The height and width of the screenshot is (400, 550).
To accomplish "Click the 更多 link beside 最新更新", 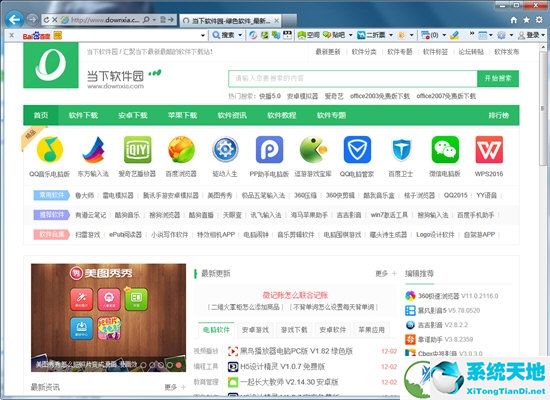I will tap(386, 273).
